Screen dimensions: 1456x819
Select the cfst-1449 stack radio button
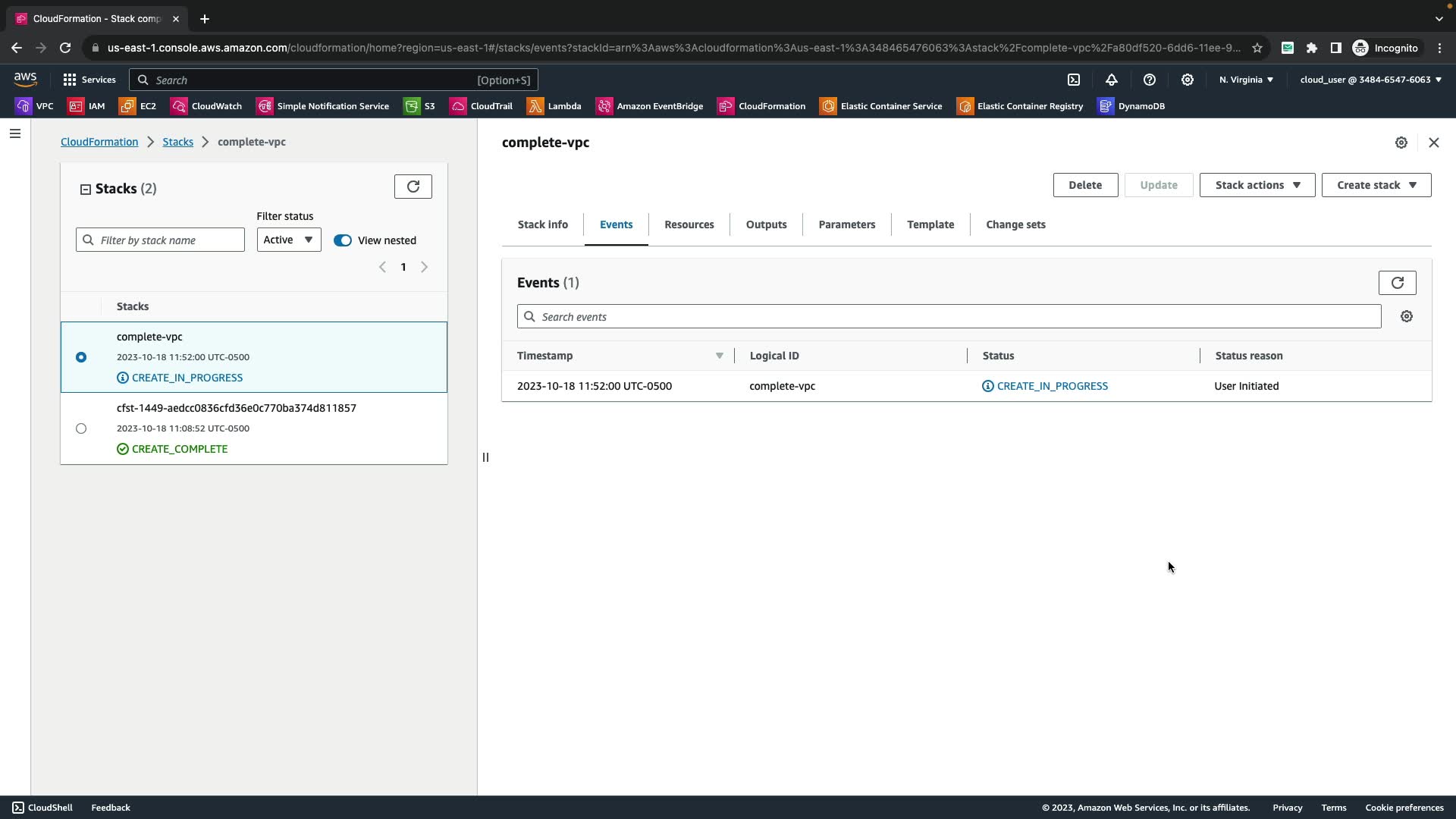(81, 428)
